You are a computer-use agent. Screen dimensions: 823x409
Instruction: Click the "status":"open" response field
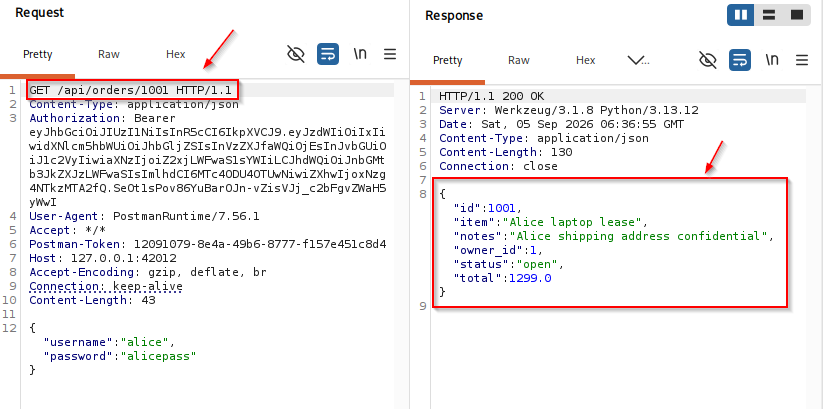(509, 264)
